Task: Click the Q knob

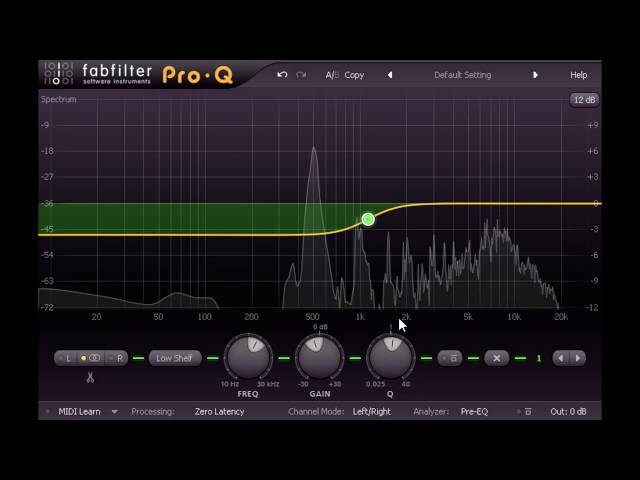Action: click(391, 358)
